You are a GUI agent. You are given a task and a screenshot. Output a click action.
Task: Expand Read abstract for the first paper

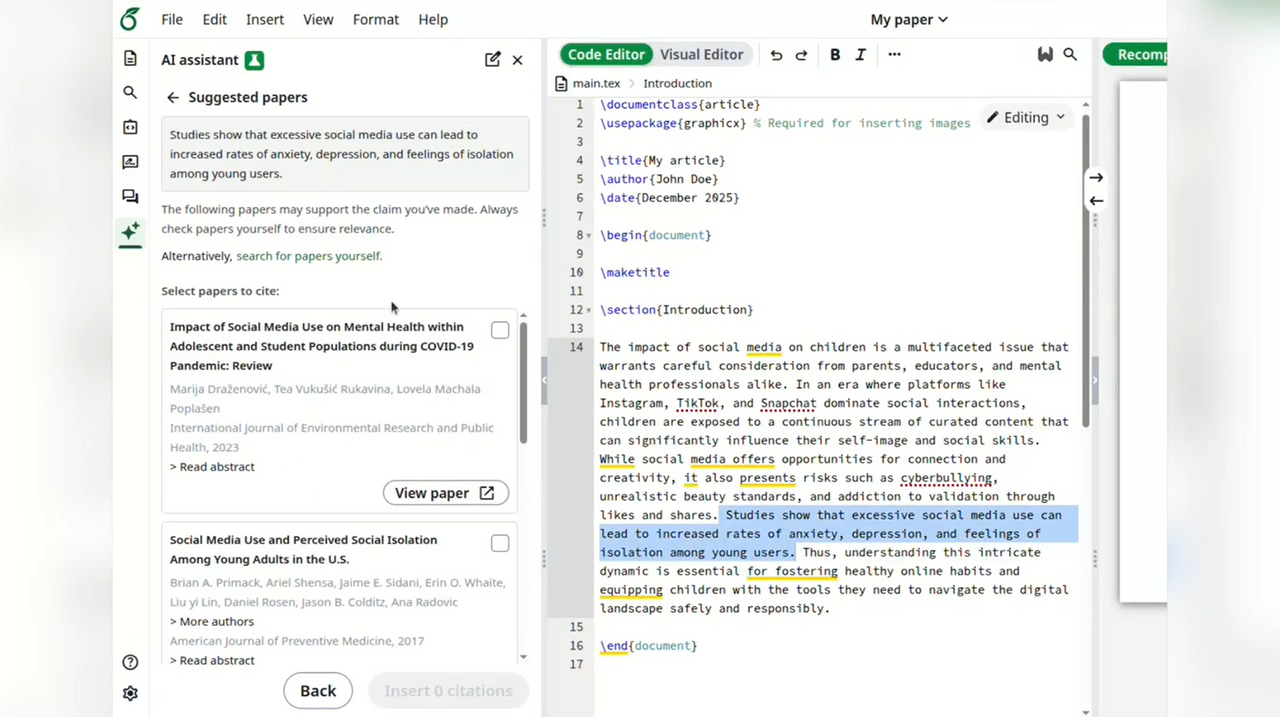212,466
